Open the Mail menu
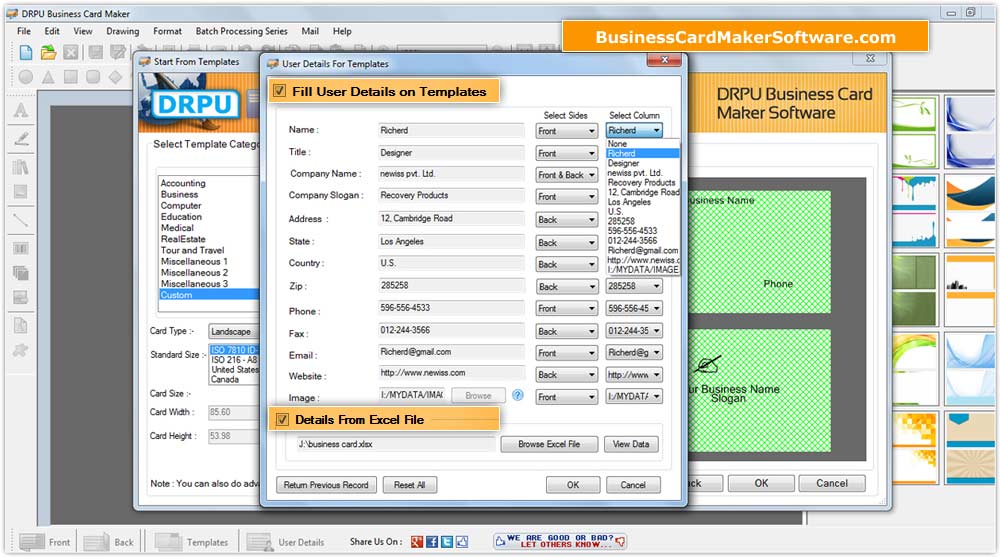 tap(310, 31)
